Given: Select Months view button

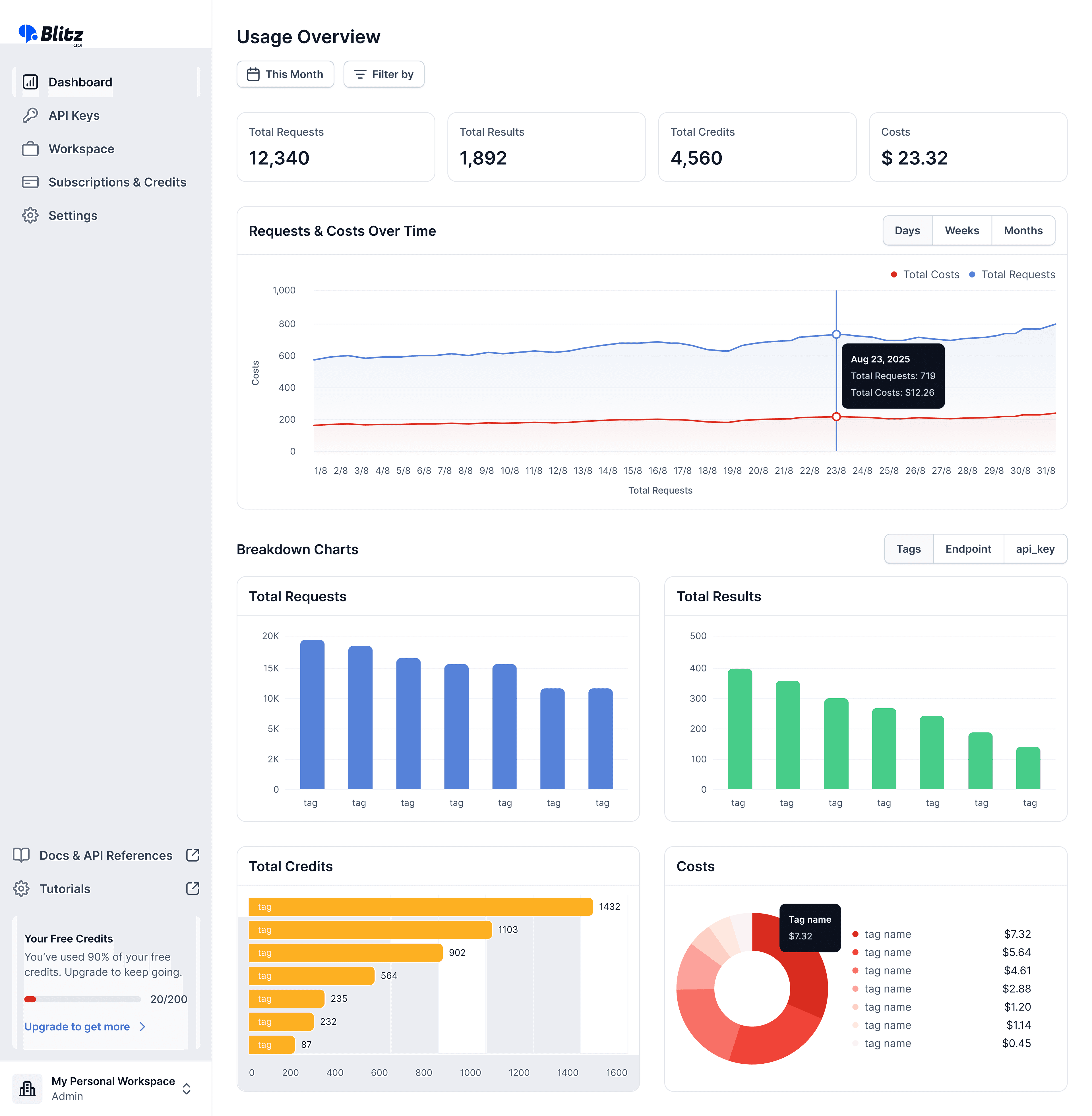Looking at the screenshot, I should point(1023,231).
